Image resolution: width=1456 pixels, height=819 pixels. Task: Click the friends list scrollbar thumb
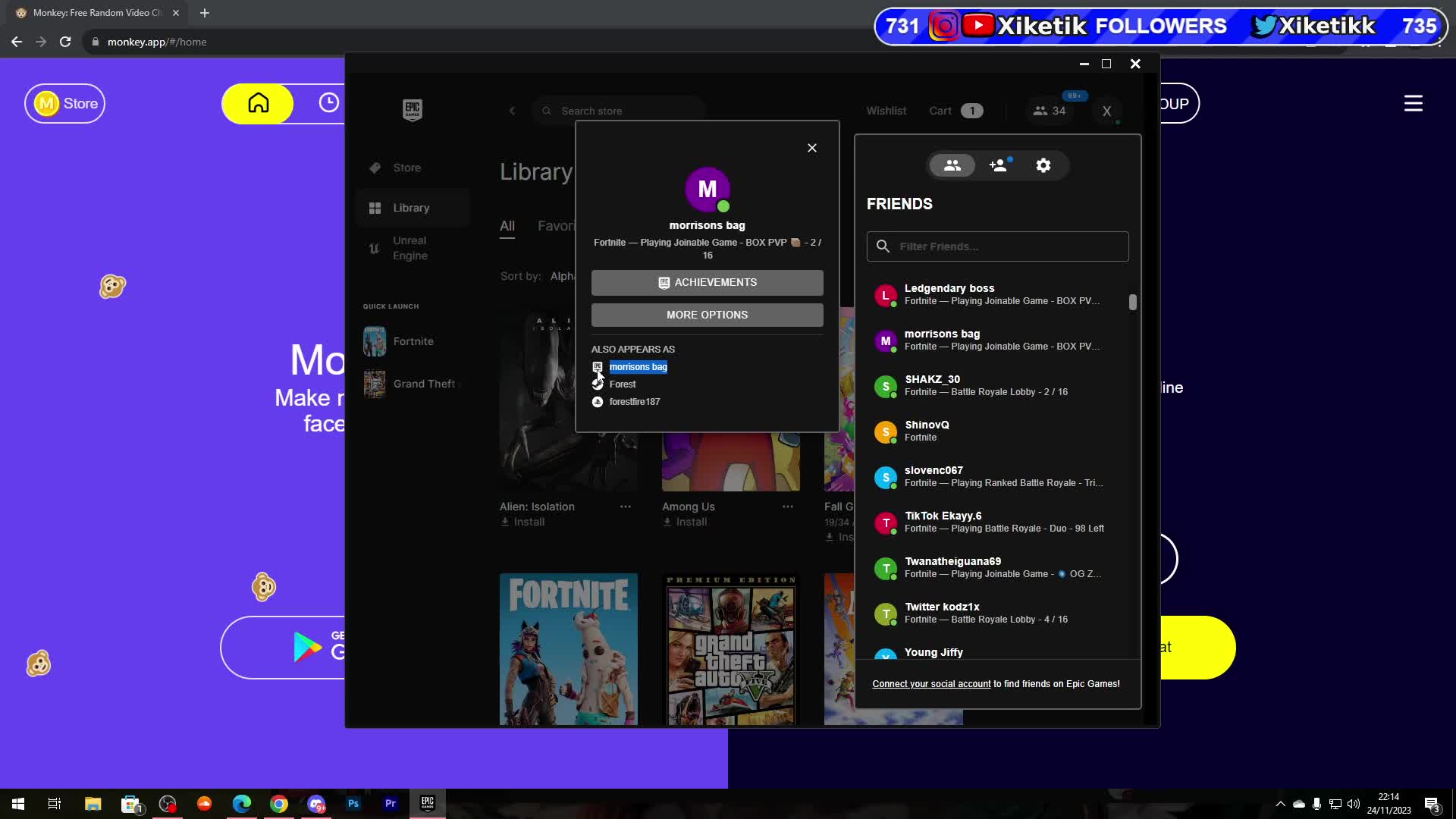pos(1132,302)
